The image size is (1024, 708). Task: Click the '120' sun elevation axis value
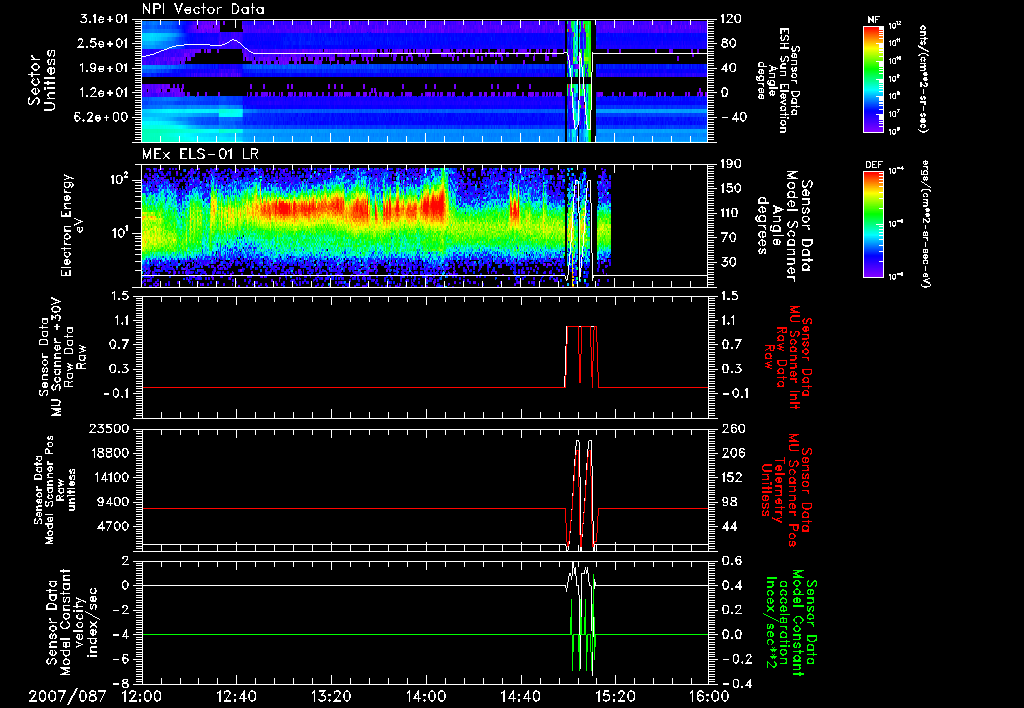click(x=731, y=19)
